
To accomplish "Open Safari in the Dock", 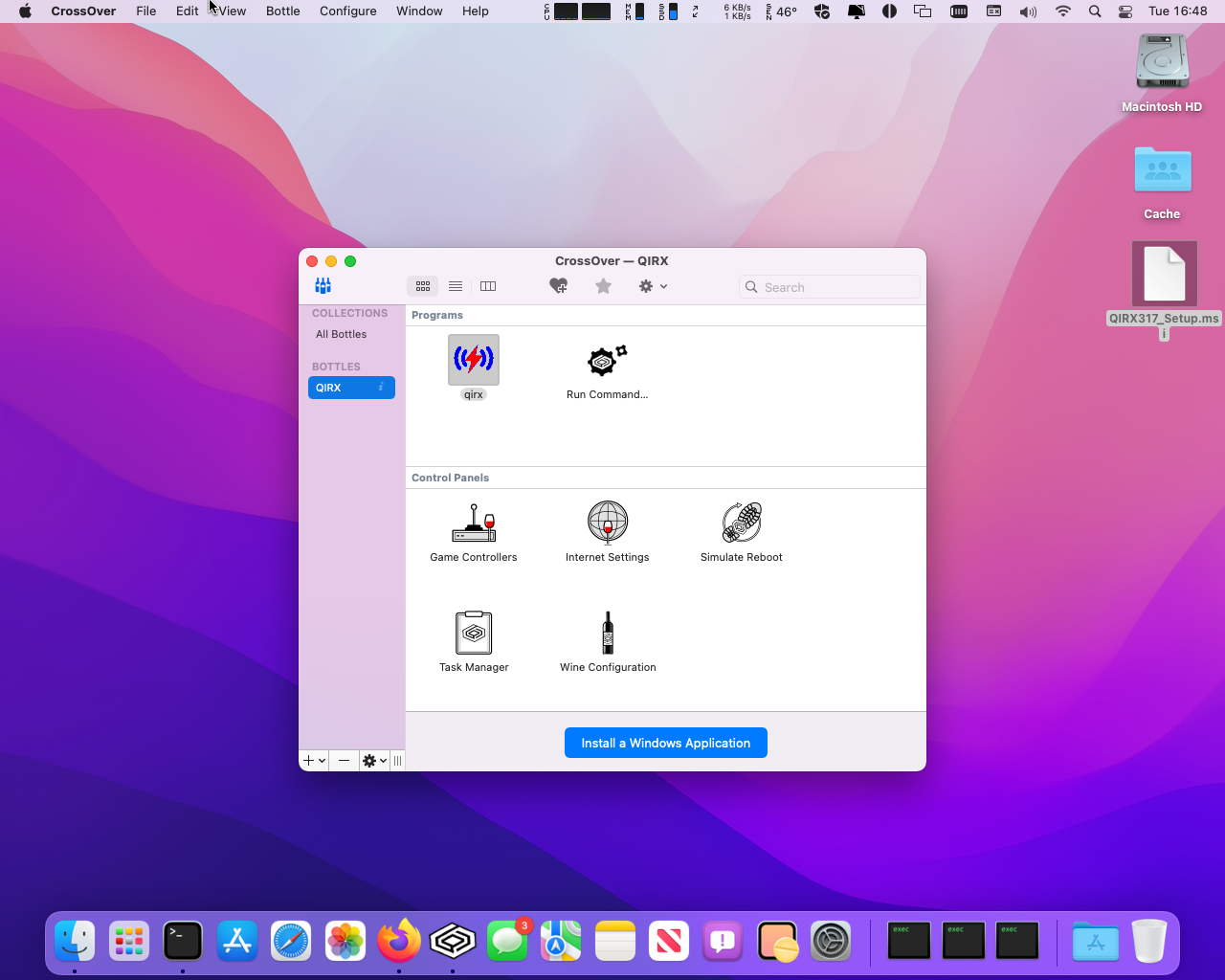I will click(291, 942).
